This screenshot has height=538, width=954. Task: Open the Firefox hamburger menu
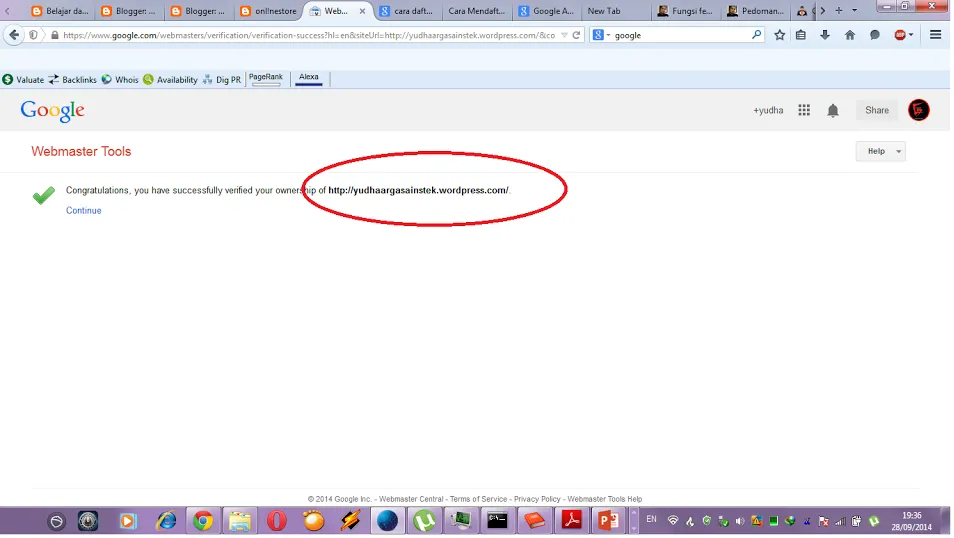tap(936, 35)
